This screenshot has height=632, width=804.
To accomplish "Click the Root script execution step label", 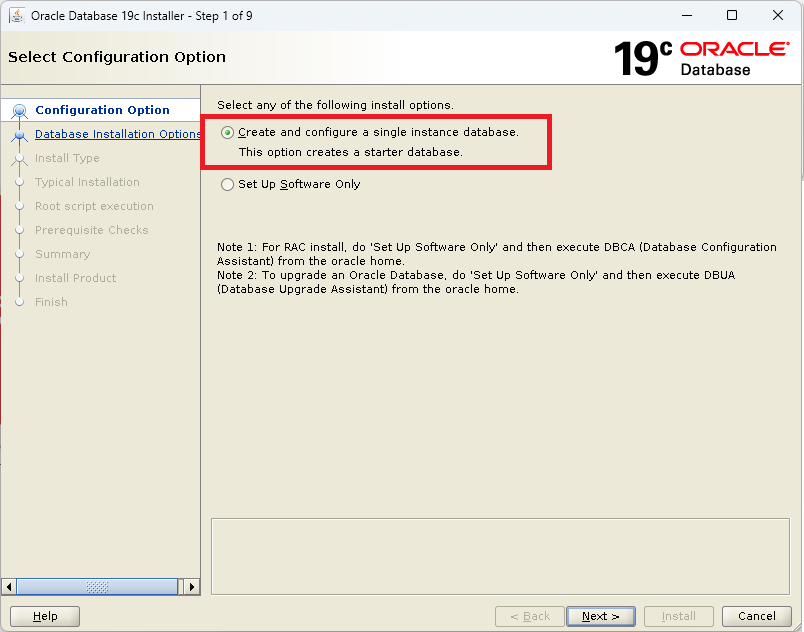I will click(94, 206).
